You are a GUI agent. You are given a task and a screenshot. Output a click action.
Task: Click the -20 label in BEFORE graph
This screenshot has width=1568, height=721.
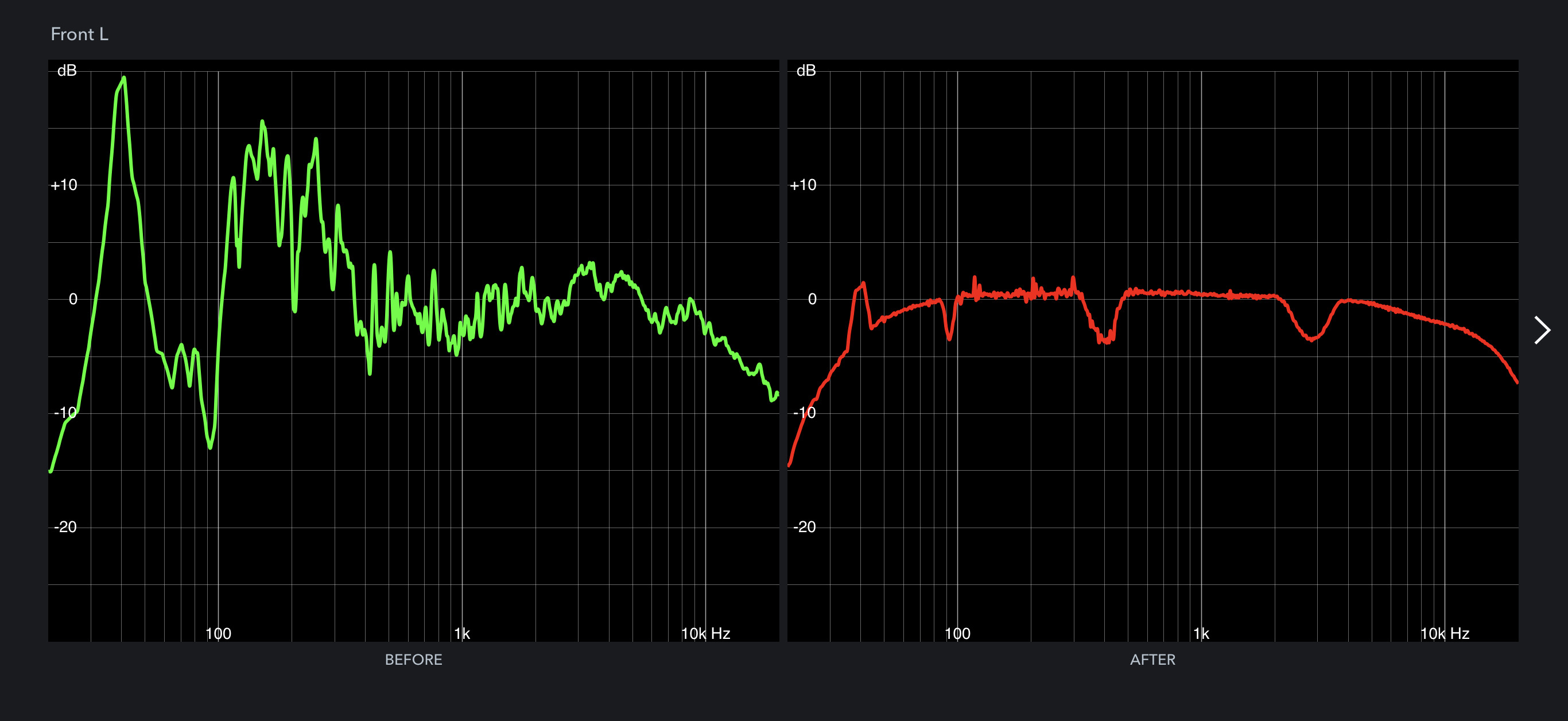pyautogui.click(x=65, y=527)
